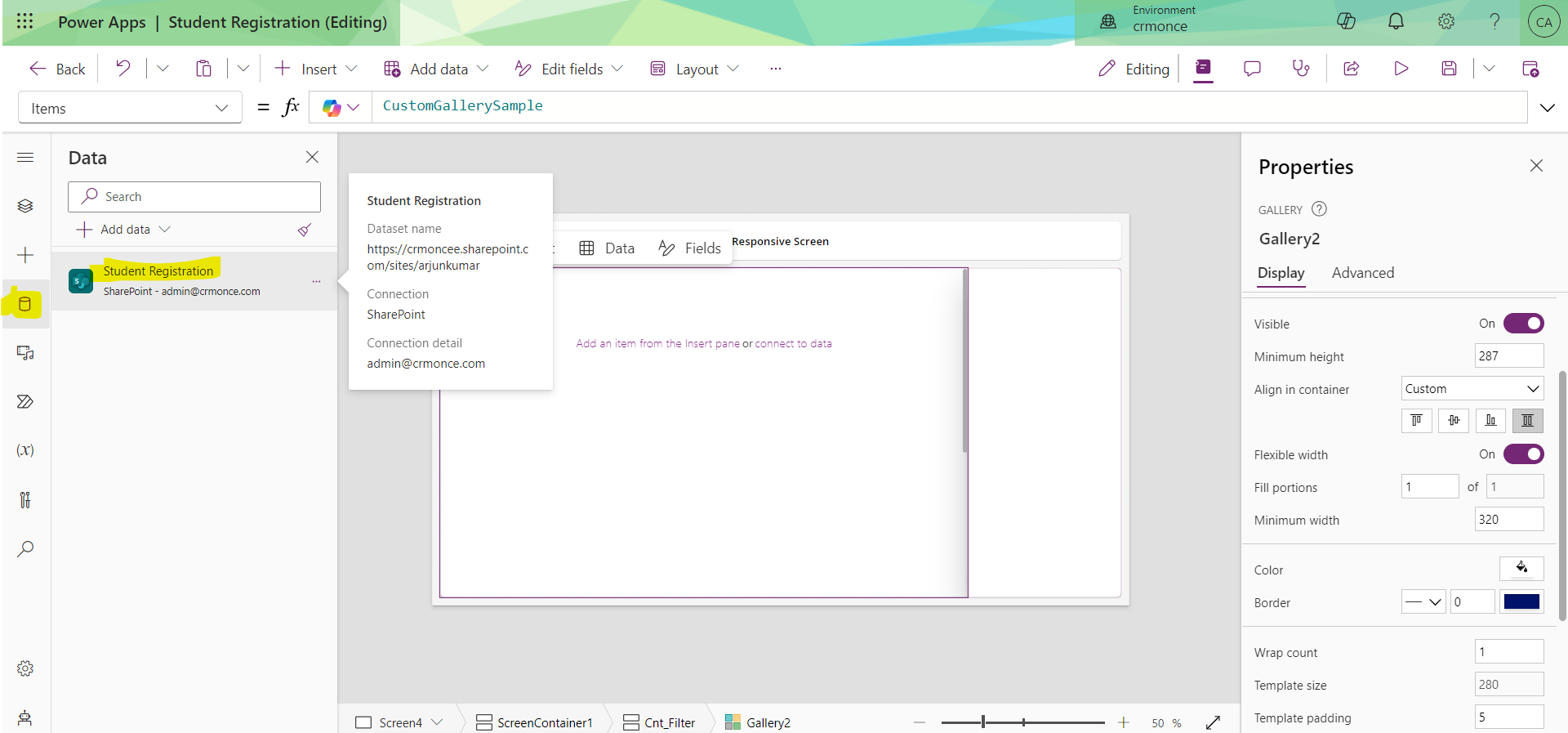The image size is (1568, 733).
Task: Open the Copilot icon in header
Action: click(1347, 21)
